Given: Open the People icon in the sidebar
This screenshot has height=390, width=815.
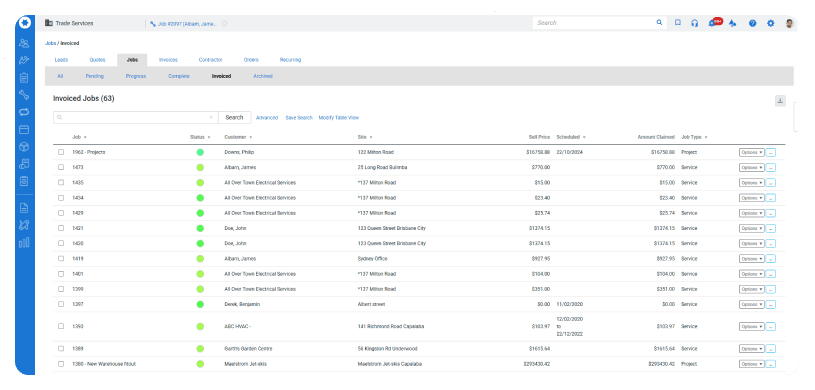Looking at the screenshot, I should click(x=24, y=43).
